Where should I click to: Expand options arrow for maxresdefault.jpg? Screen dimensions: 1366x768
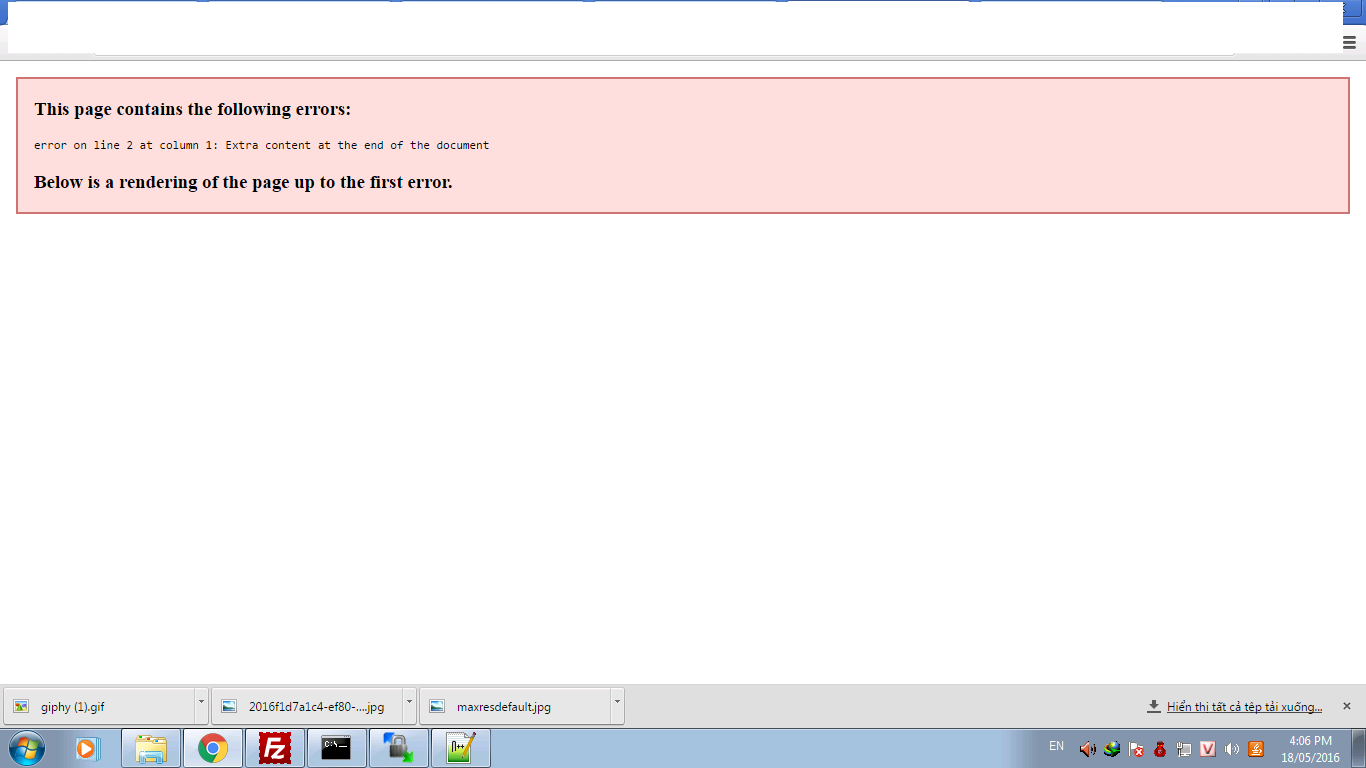pos(617,705)
